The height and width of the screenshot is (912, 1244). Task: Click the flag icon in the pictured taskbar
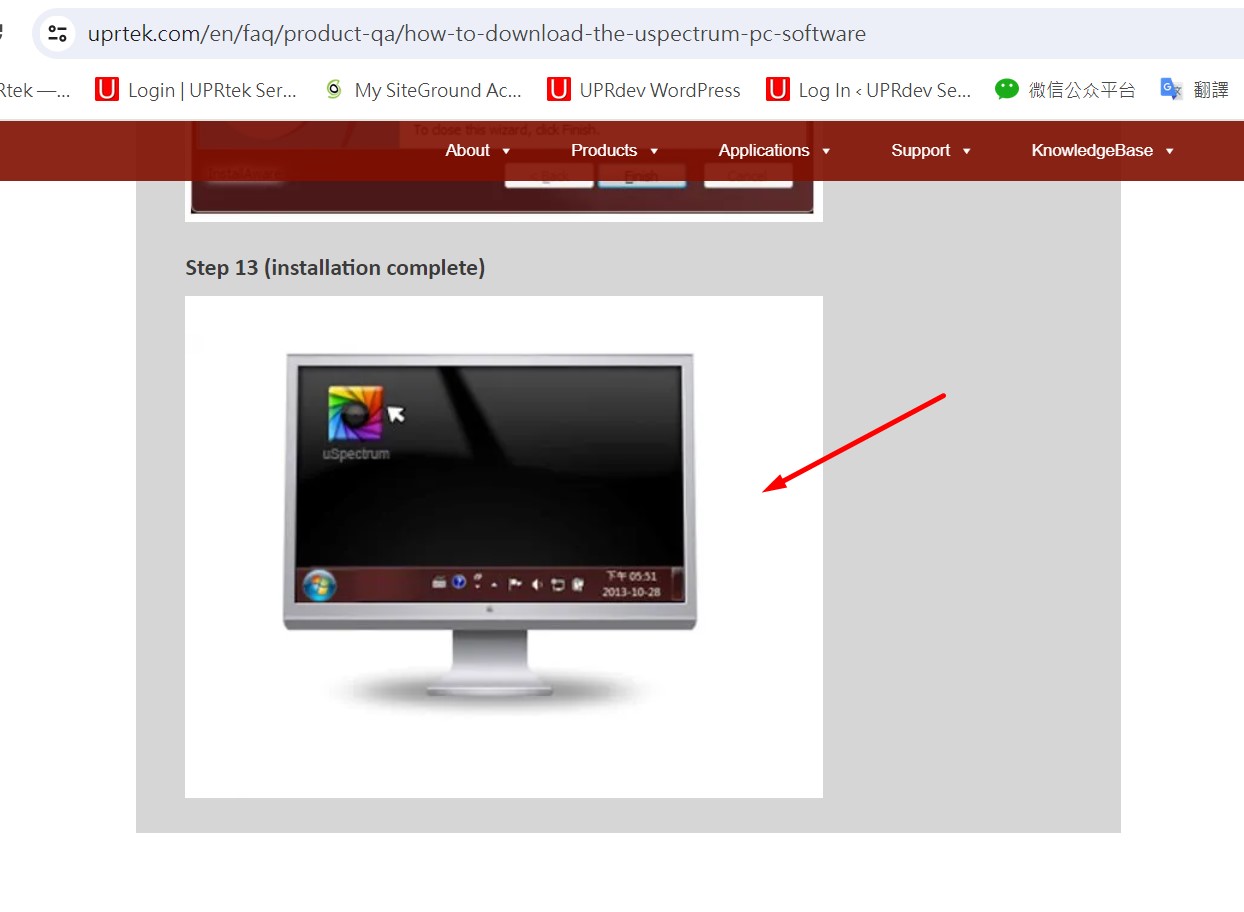click(515, 584)
